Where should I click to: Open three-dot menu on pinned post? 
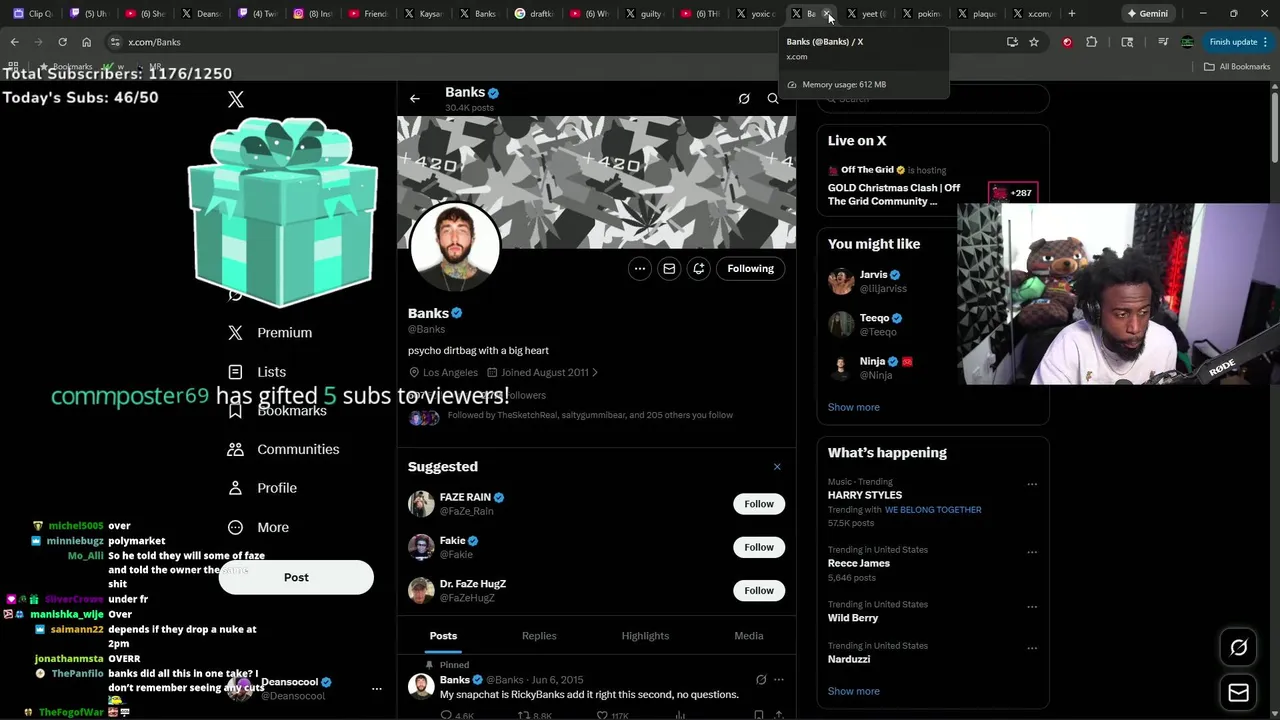point(779,680)
